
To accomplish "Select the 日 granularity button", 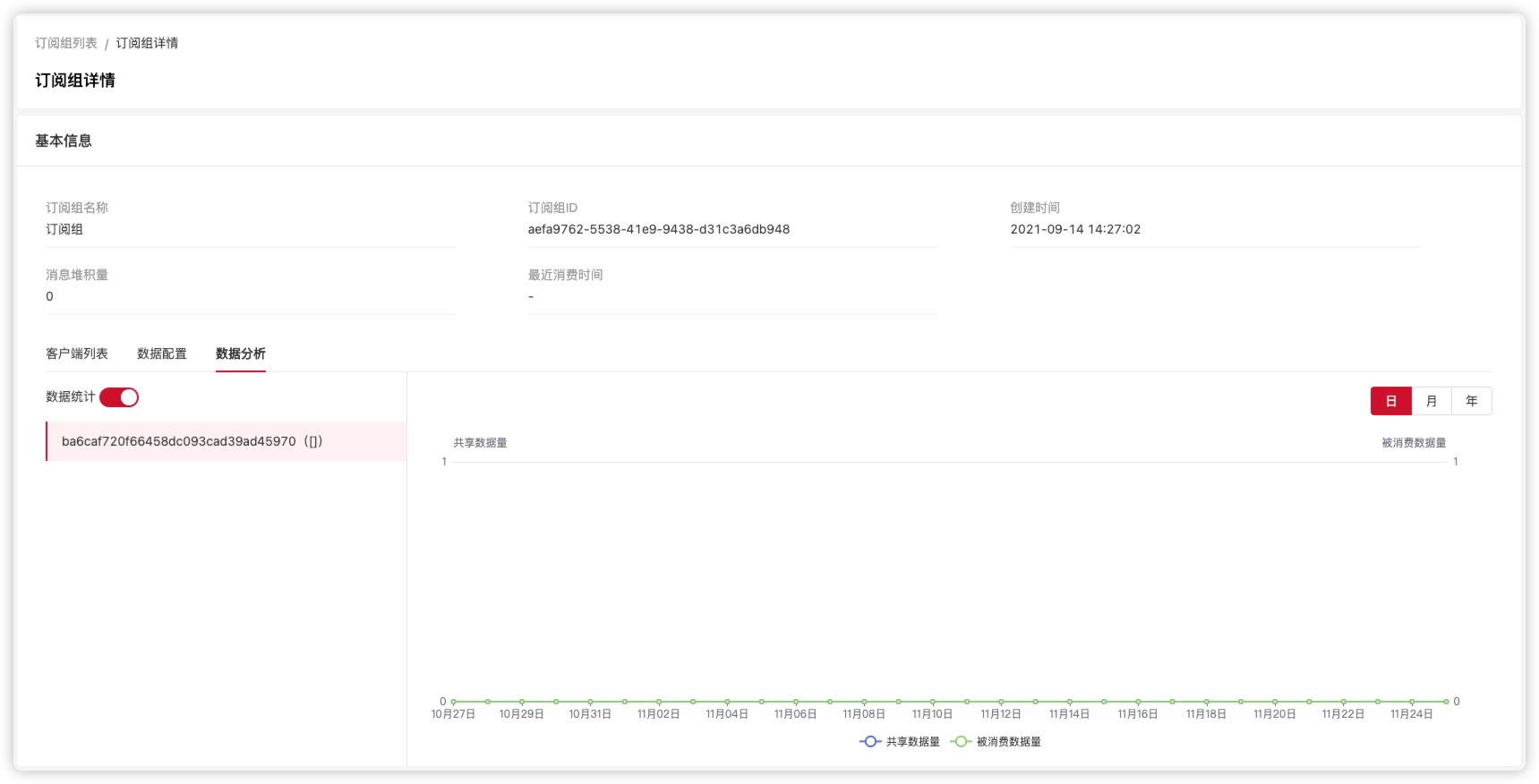I will pos(1390,401).
